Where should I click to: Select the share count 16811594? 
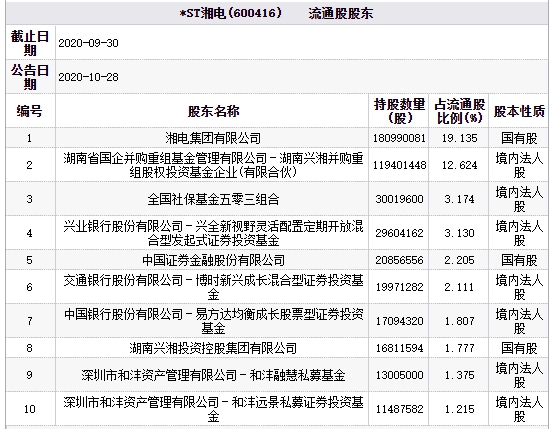pos(399,348)
